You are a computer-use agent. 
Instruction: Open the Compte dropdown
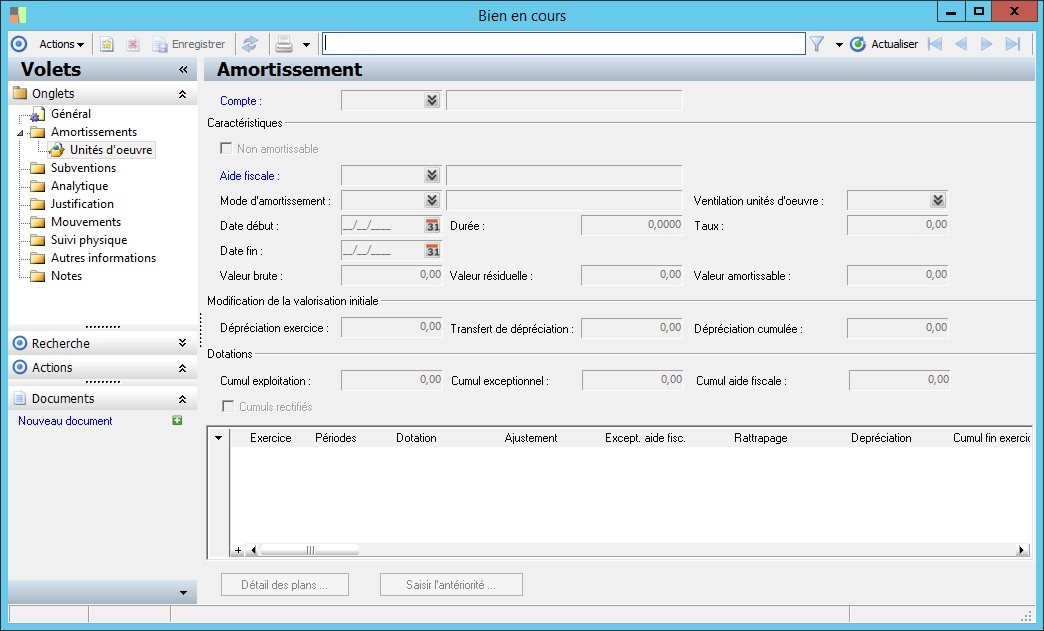pyautogui.click(x=431, y=100)
